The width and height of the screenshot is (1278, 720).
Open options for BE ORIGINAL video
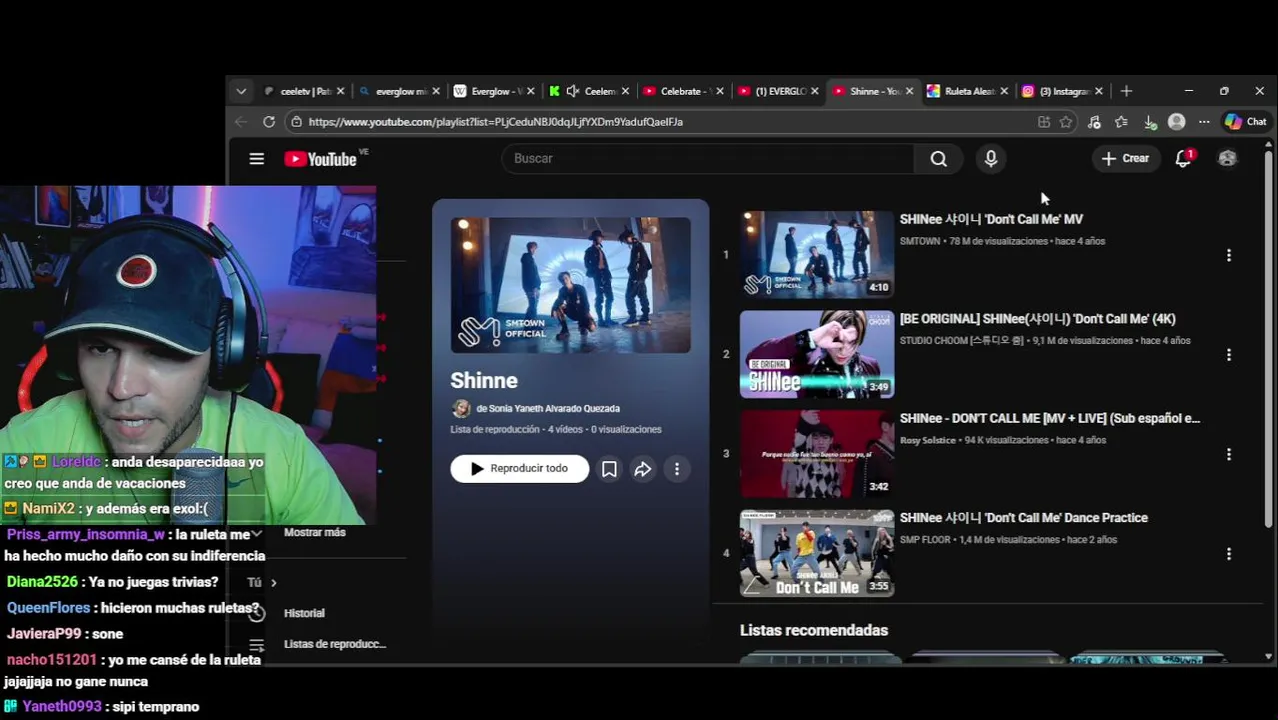(1228, 354)
